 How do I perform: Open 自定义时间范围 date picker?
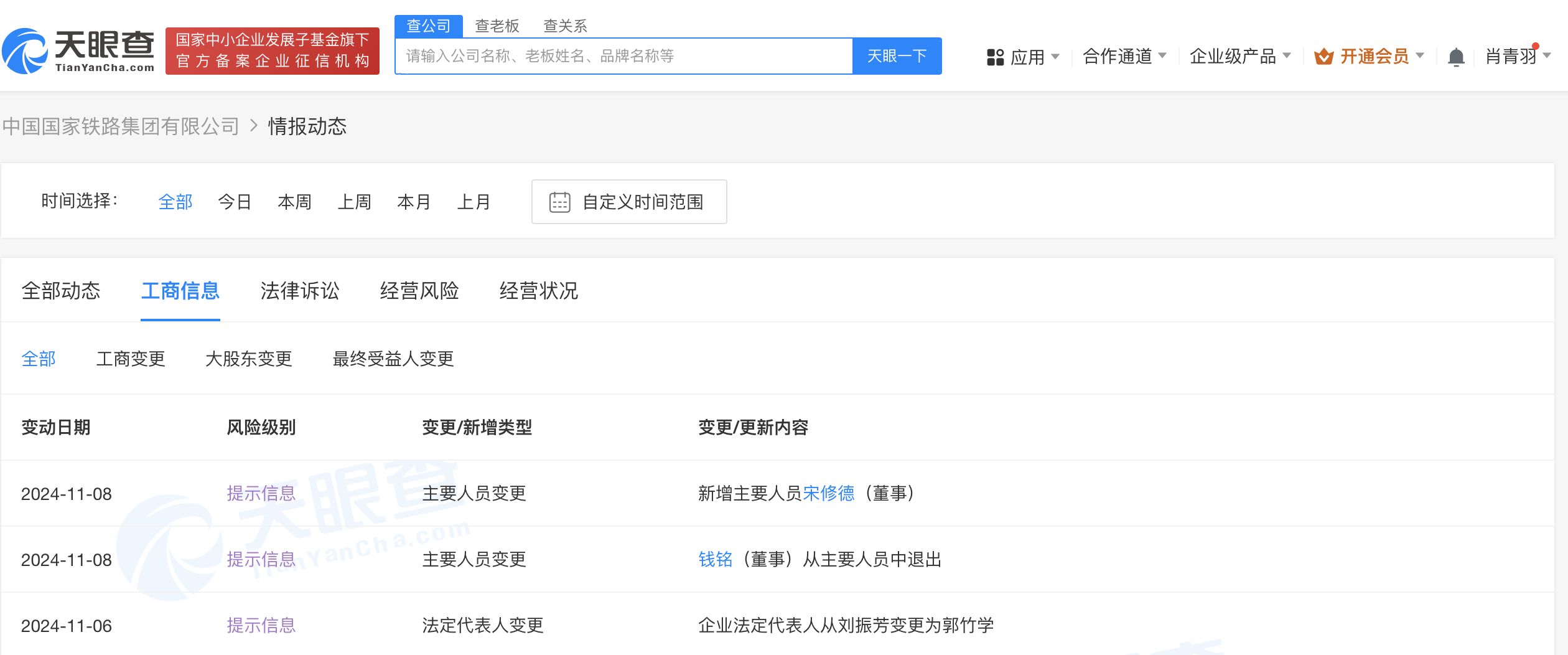[629, 202]
